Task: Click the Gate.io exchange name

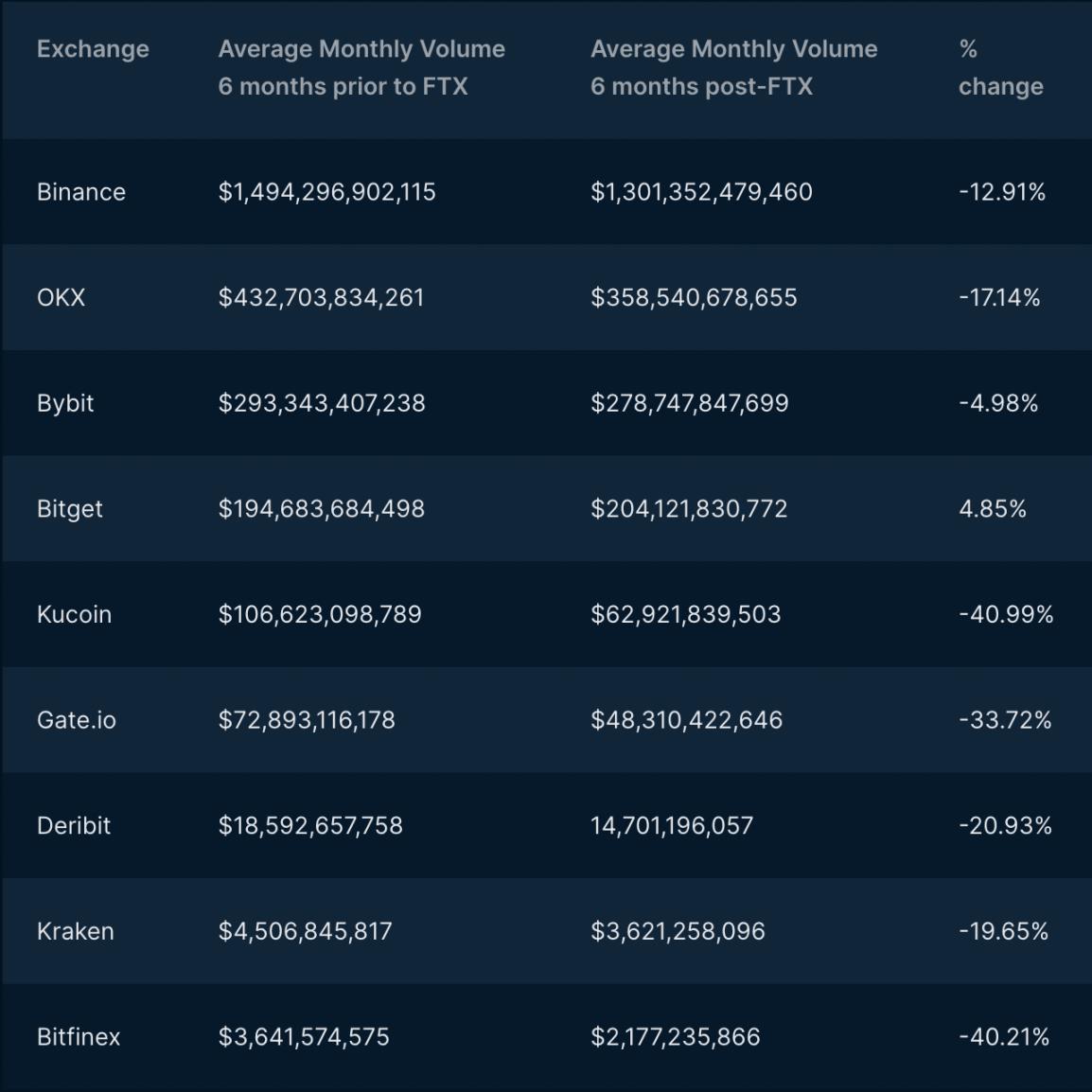Action: tap(77, 720)
